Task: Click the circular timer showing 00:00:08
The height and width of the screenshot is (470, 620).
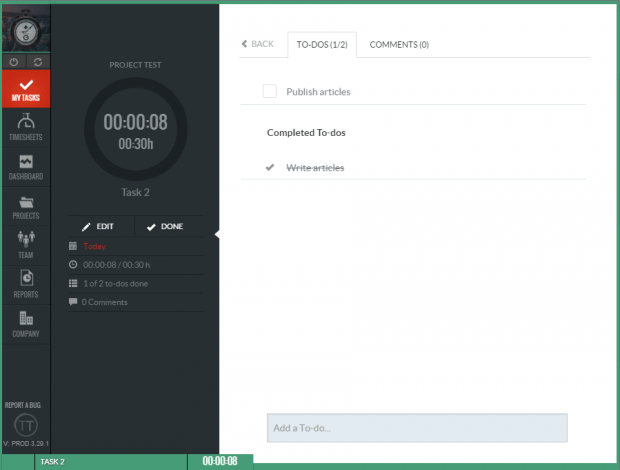Action: [136, 129]
